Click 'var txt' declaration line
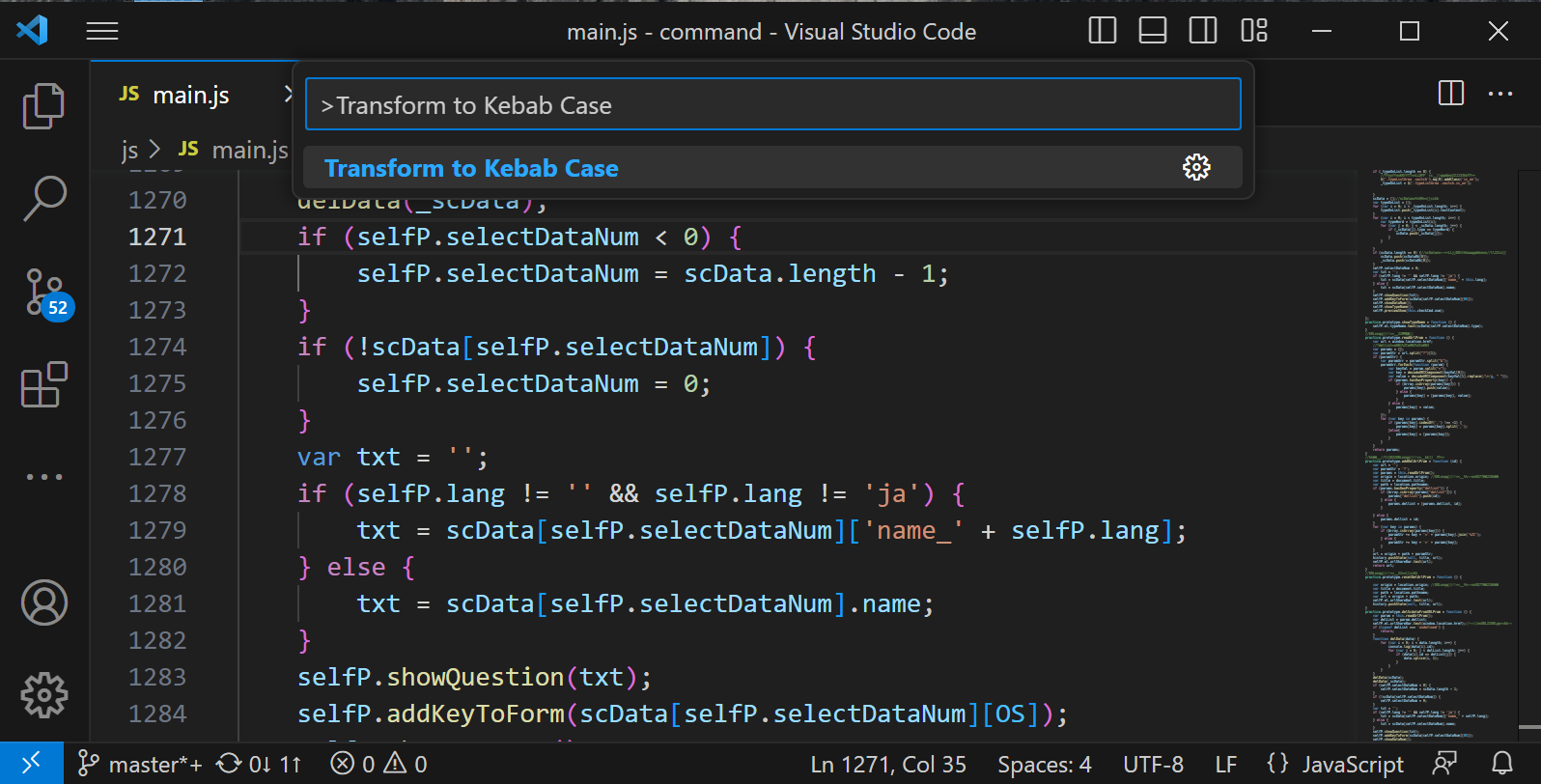 393,457
